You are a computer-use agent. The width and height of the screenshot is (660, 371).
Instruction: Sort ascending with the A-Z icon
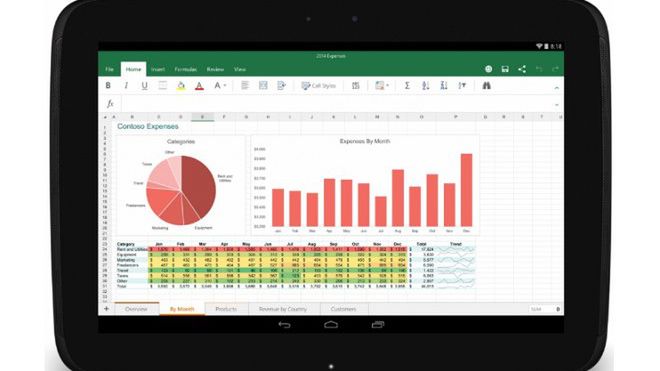click(426, 85)
